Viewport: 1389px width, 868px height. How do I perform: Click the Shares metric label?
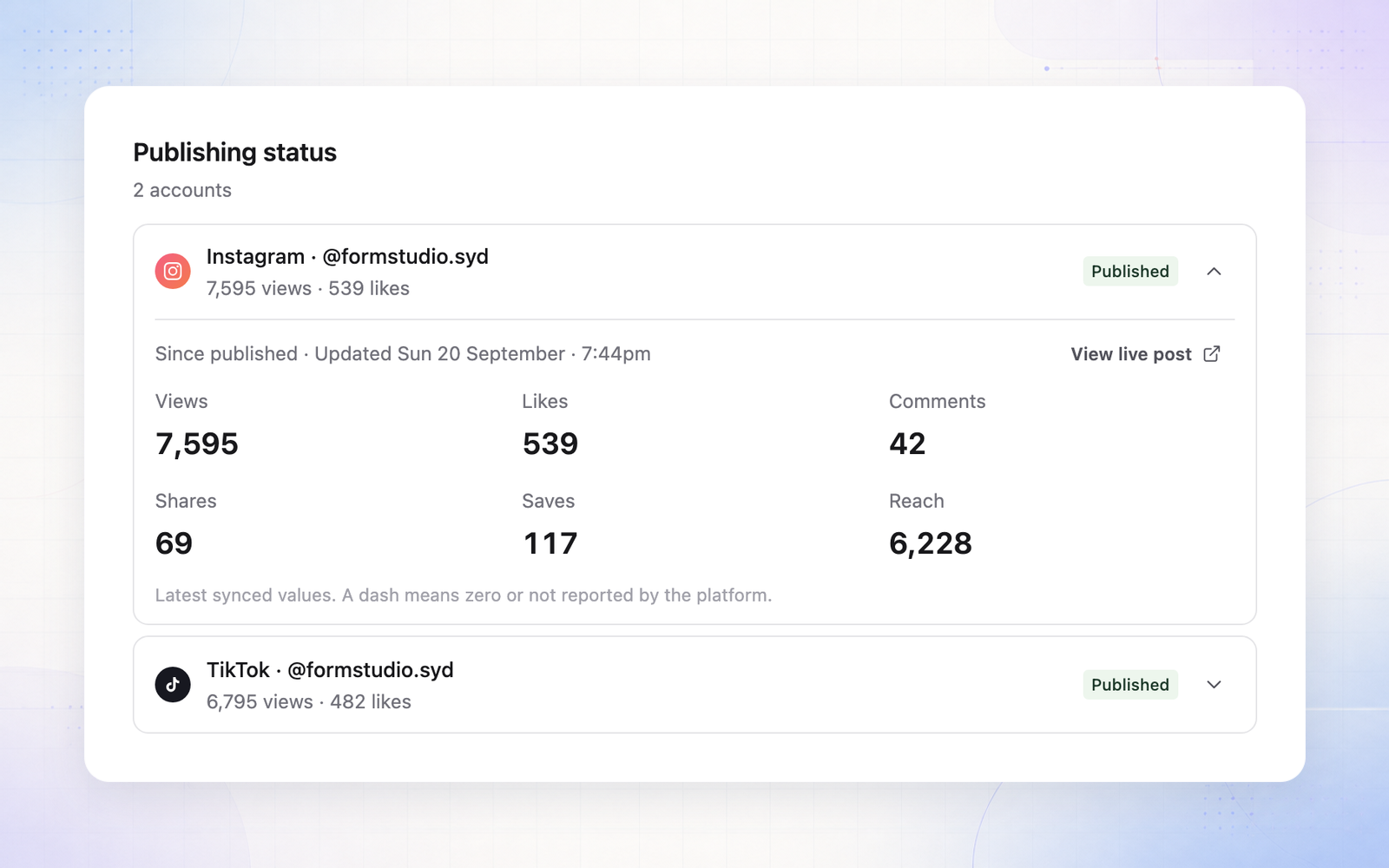[186, 501]
